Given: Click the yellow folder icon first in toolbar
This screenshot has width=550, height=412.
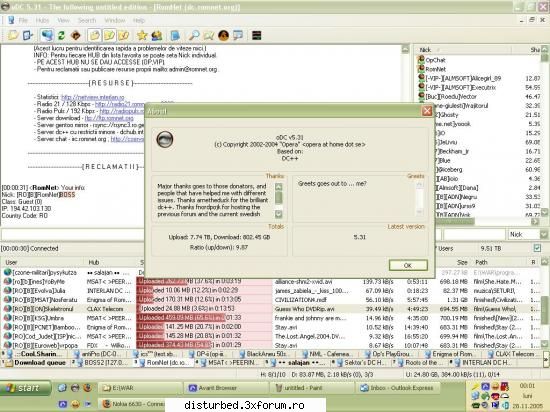Looking at the screenshot, I should tap(13, 35).
